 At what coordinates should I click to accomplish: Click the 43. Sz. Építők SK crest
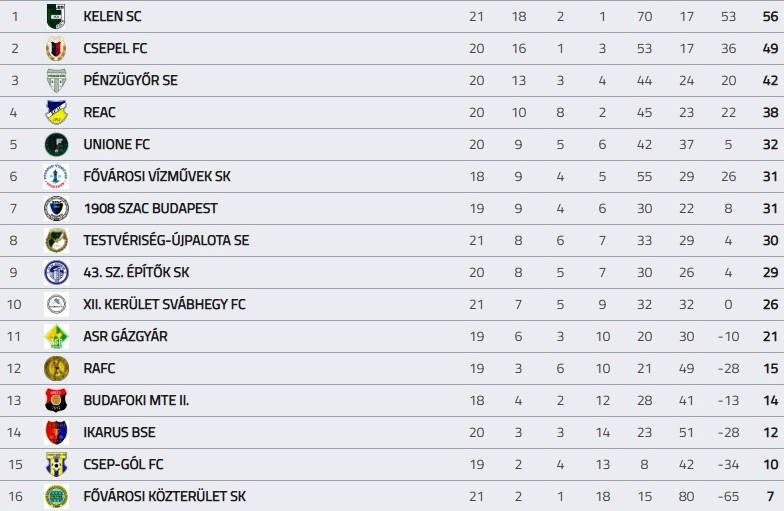tap(56, 272)
